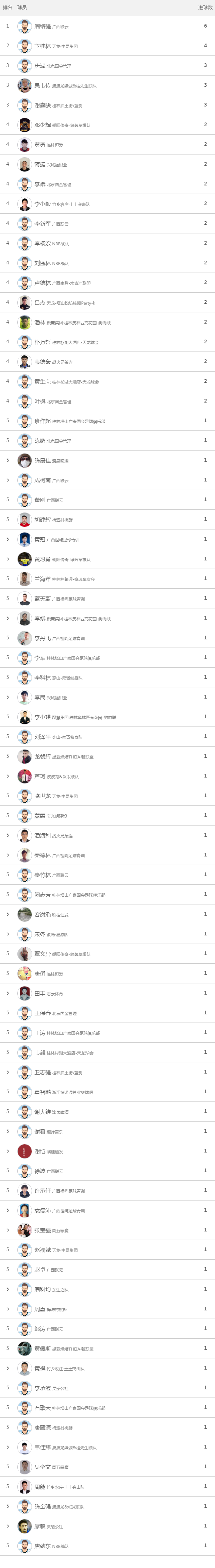This screenshot has height=1568, width=215.
Task: Open player name 吕杰
Action: (40, 303)
